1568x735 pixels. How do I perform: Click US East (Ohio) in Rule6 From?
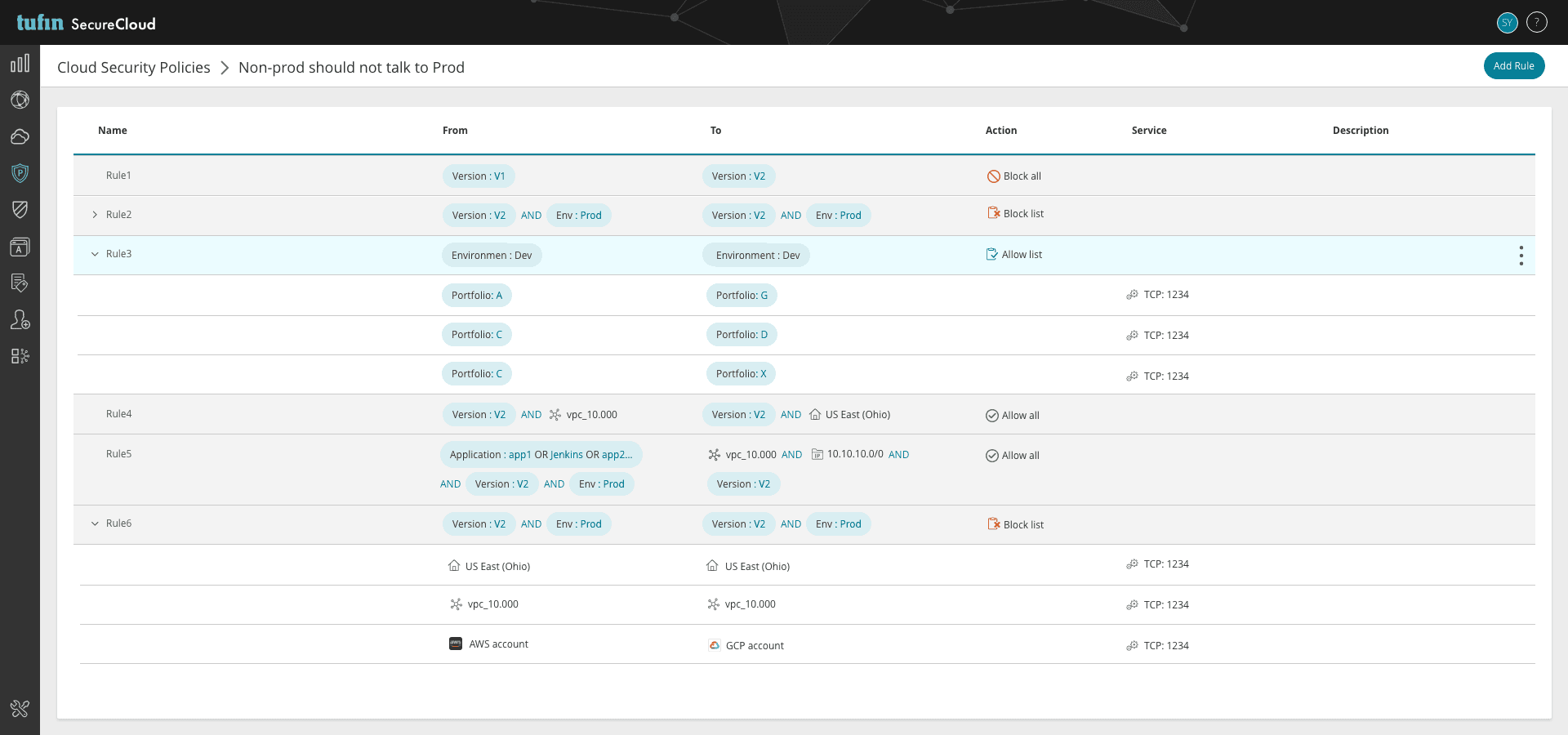tap(497, 567)
